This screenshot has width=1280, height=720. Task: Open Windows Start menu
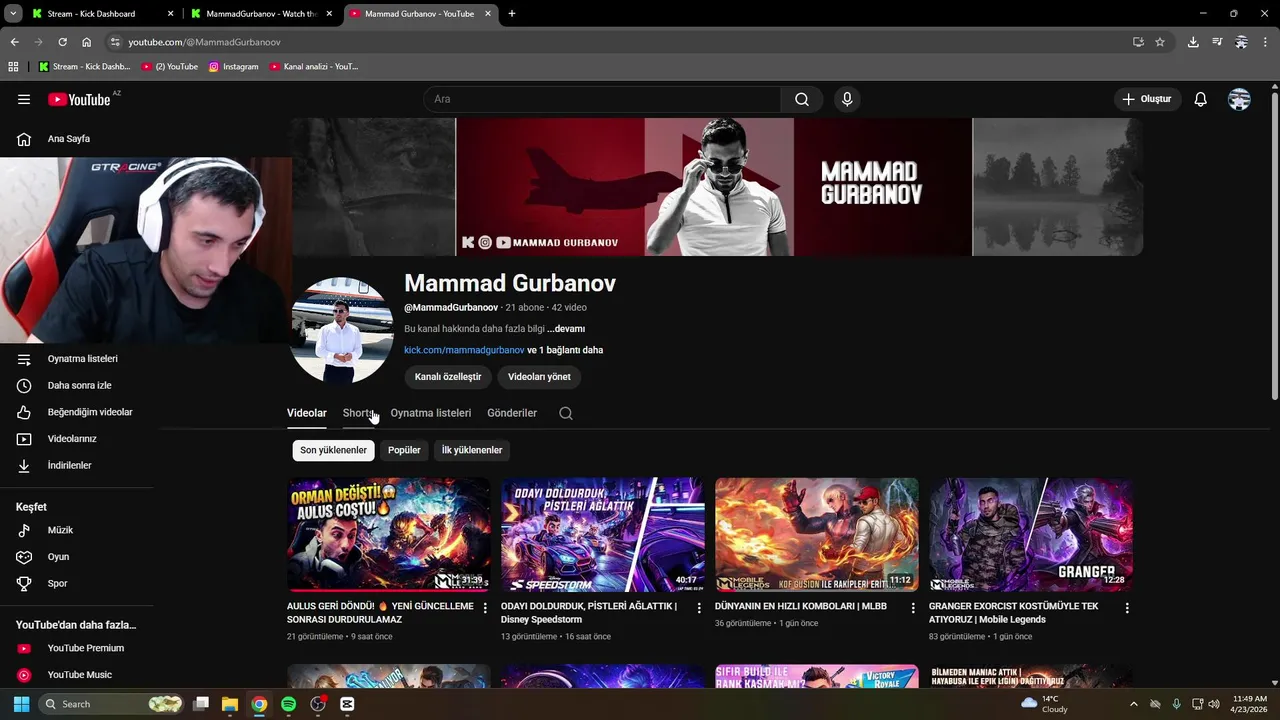coord(21,704)
